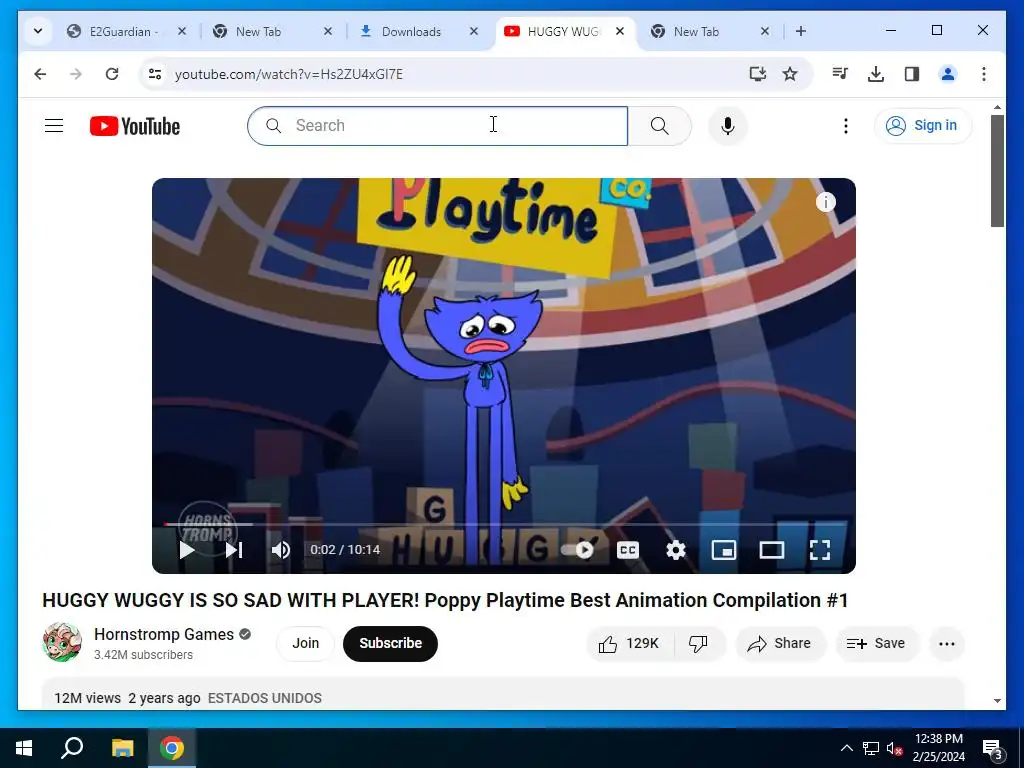Install YouTube app icon in address bar
1024x768 pixels.
758,74
